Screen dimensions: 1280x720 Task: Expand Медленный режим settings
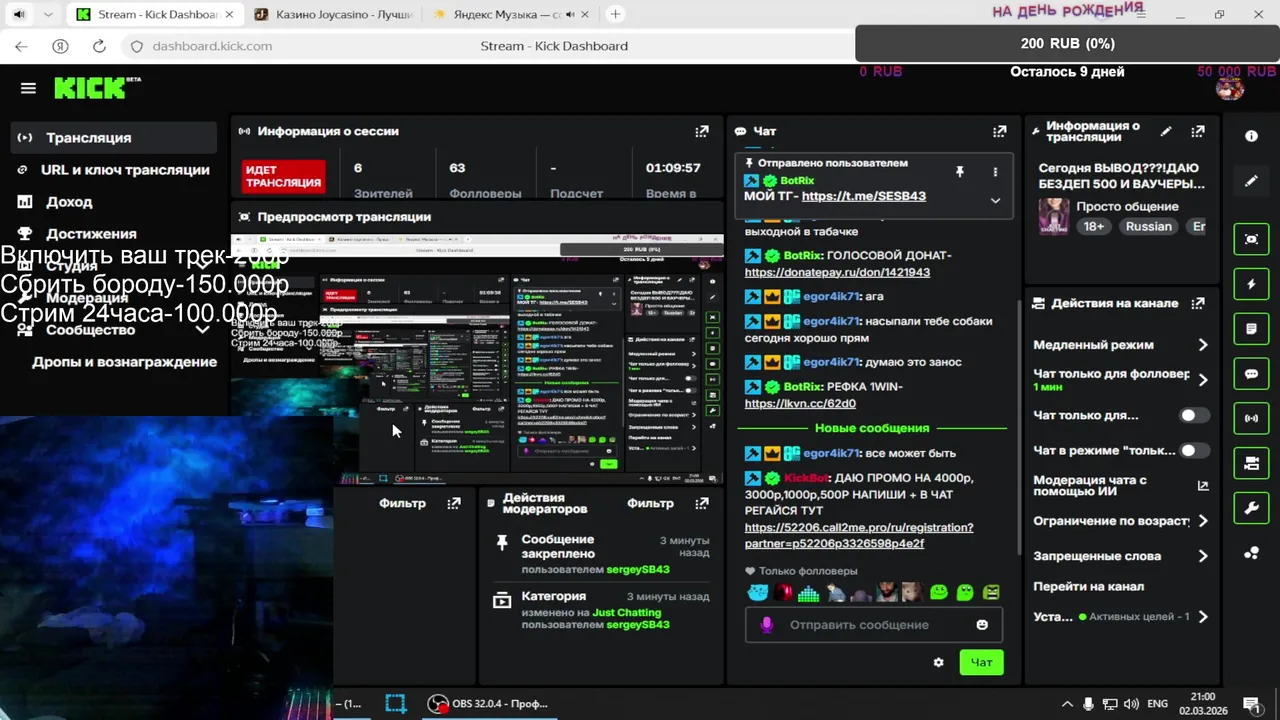(1203, 345)
